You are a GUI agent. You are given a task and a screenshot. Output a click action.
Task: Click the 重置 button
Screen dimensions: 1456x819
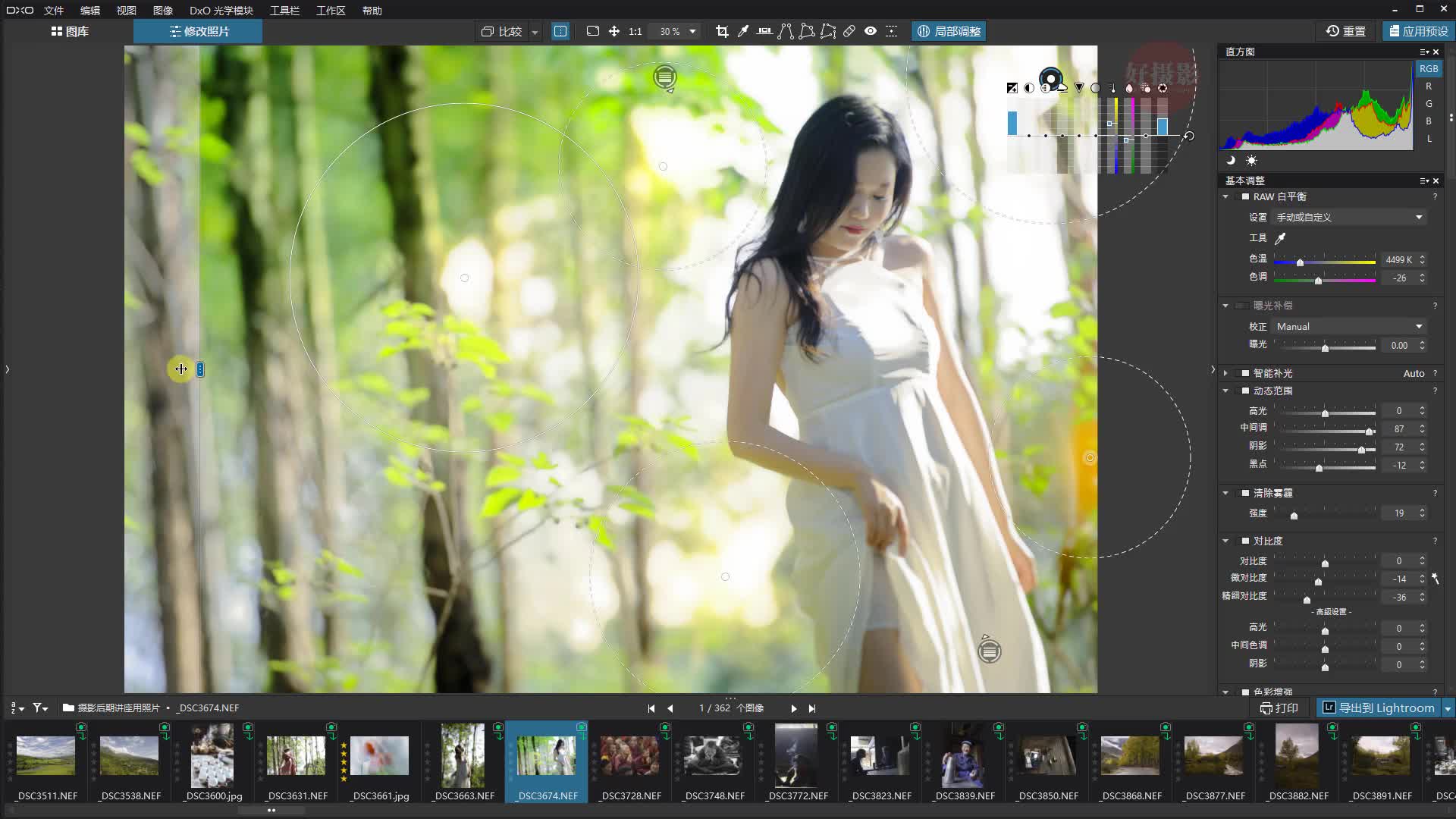click(1347, 31)
